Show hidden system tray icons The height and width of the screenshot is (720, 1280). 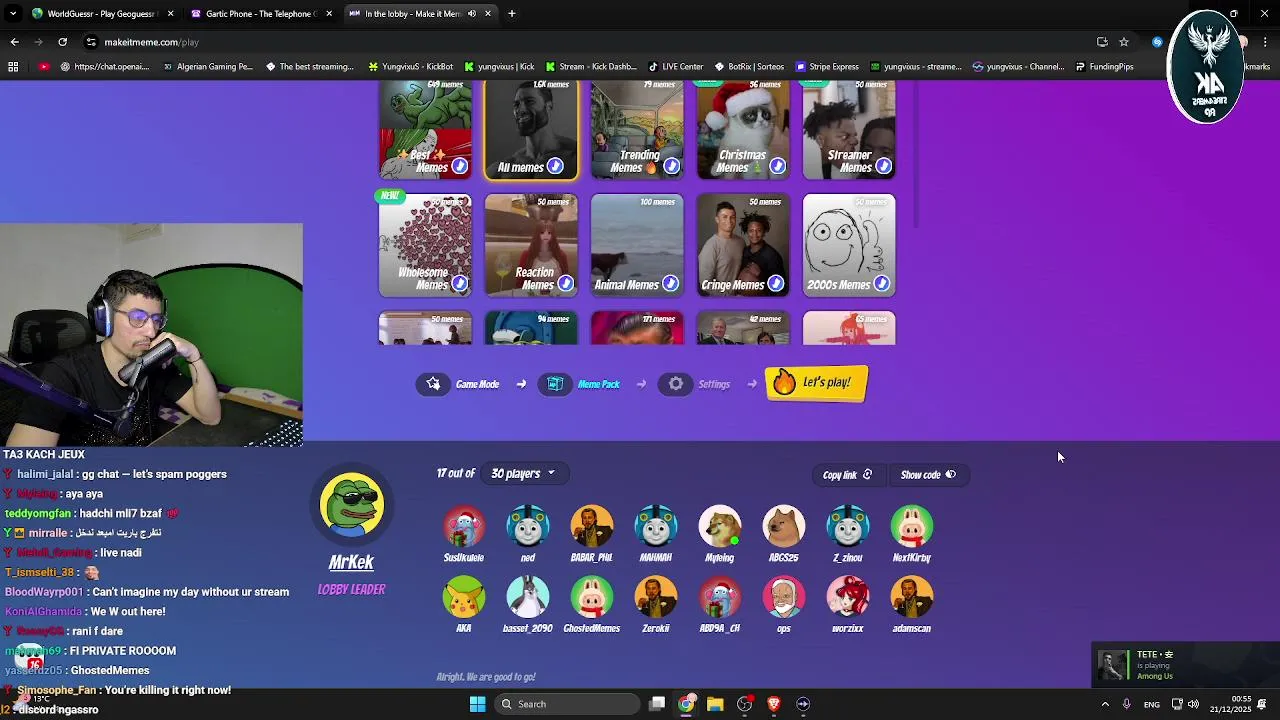coord(1105,704)
